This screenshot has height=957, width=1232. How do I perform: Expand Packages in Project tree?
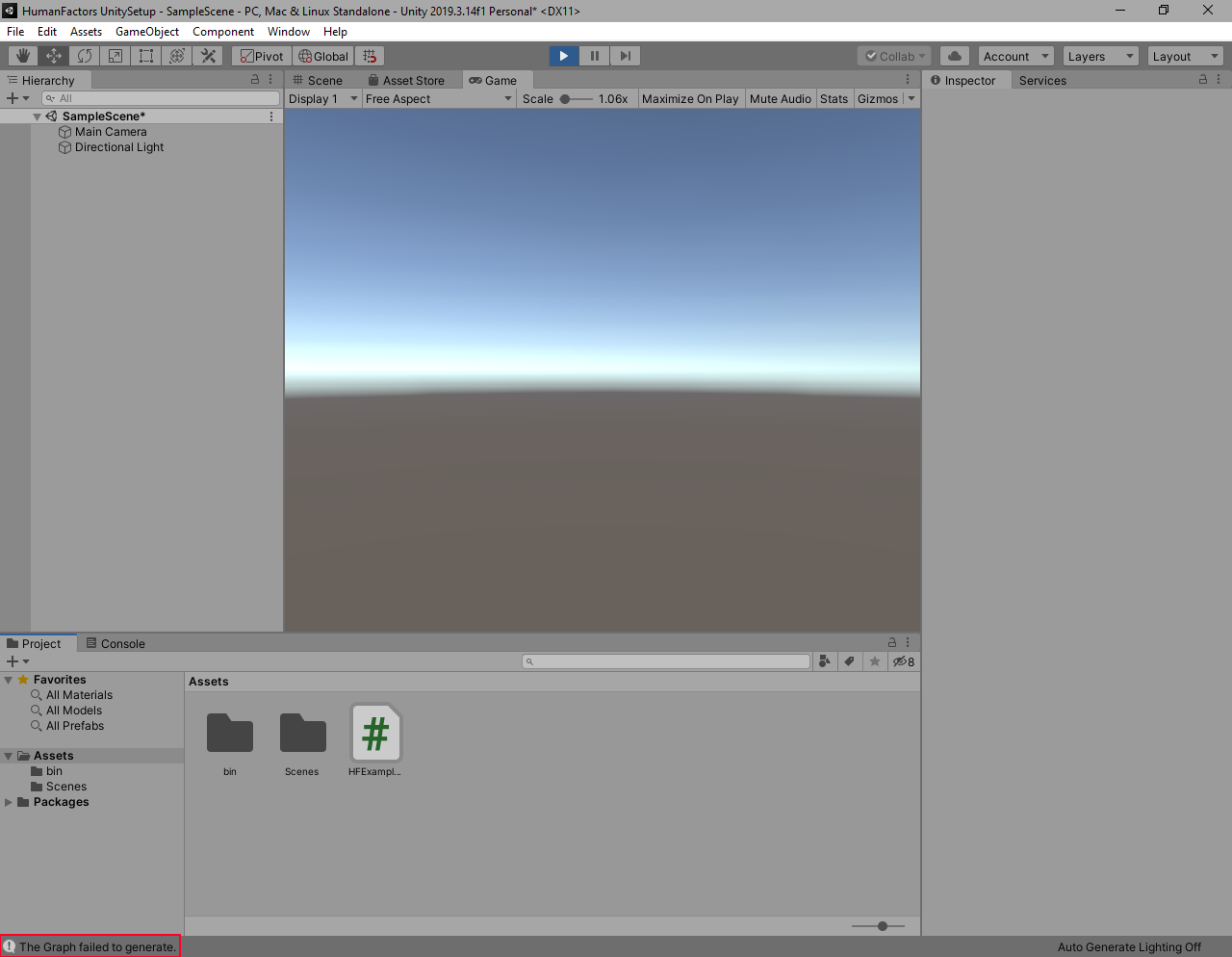[x=9, y=802]
